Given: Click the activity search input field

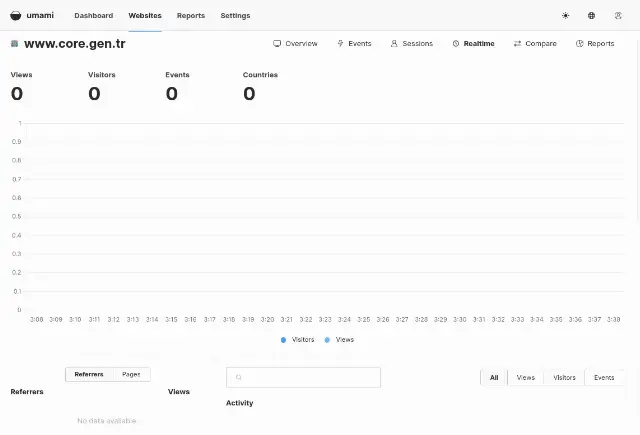Looking at the screenshot, I should click(303, 377).
